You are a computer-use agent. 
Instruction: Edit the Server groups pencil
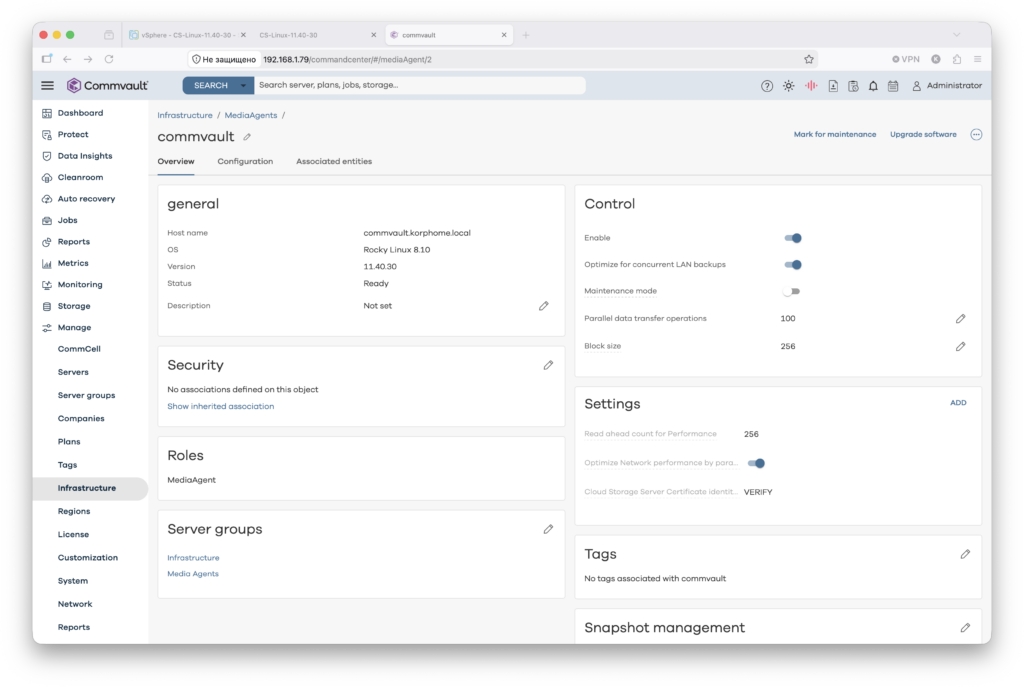pyautogui.click(x=548, y=529)
